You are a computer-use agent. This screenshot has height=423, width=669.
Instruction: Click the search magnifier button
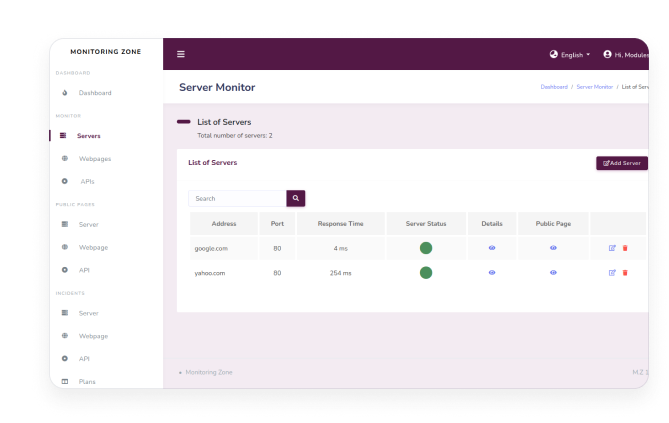coord(296,199)
